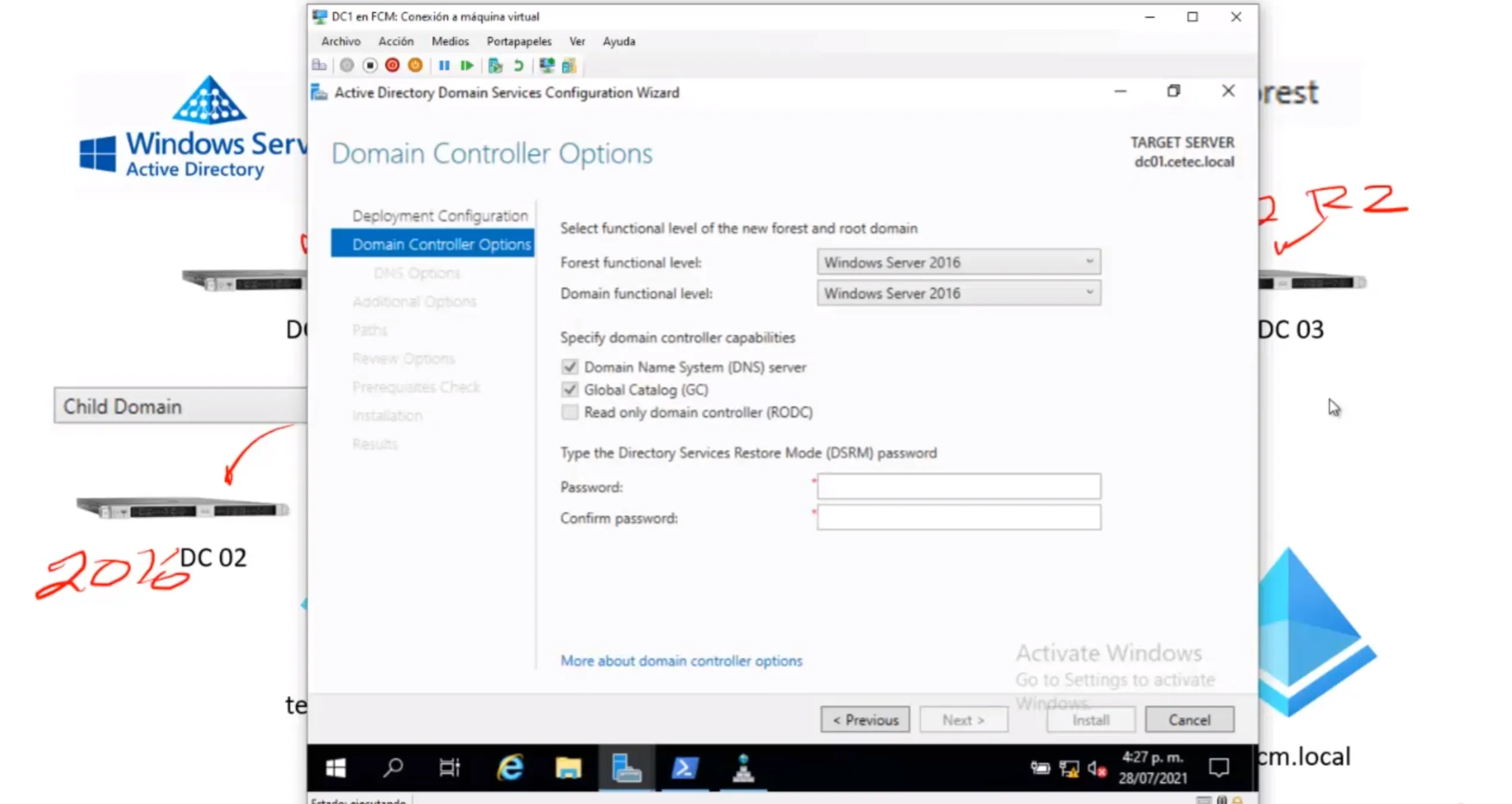1512x804 pixels.
Task: Uncheck the Global Catalog (GC) checkbox
Action: 569,389
